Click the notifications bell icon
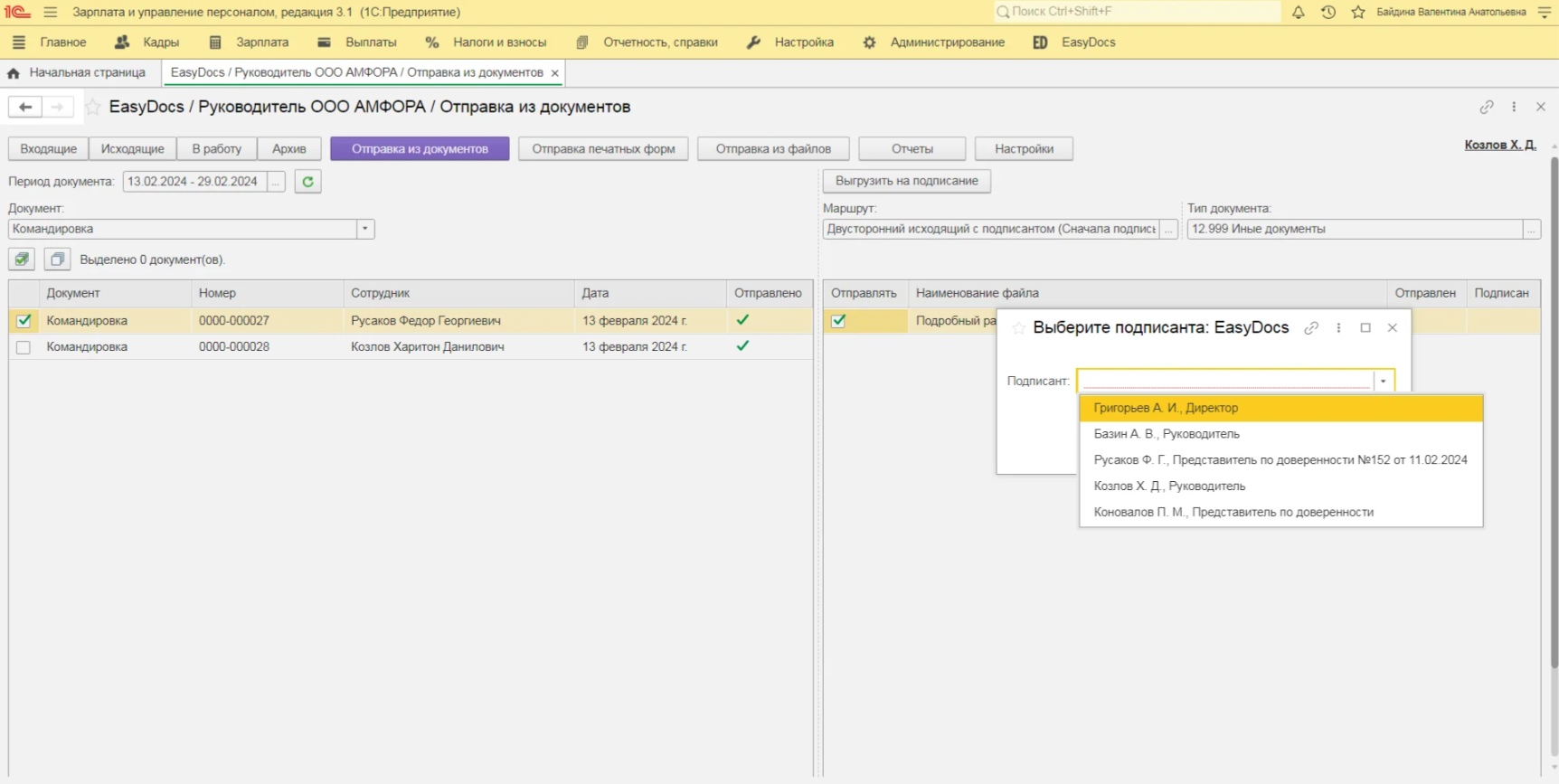1559x784 pixels. pyautogui.click(x=1298, y=12)
